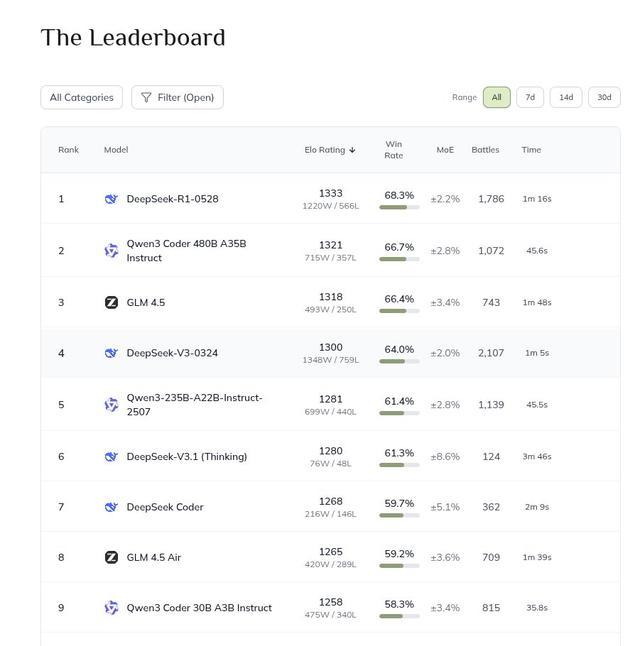Click the DeepSeek-V3-0324 logo icon
The height and width of the screenshot is (646, 640).
click(111, 353)
